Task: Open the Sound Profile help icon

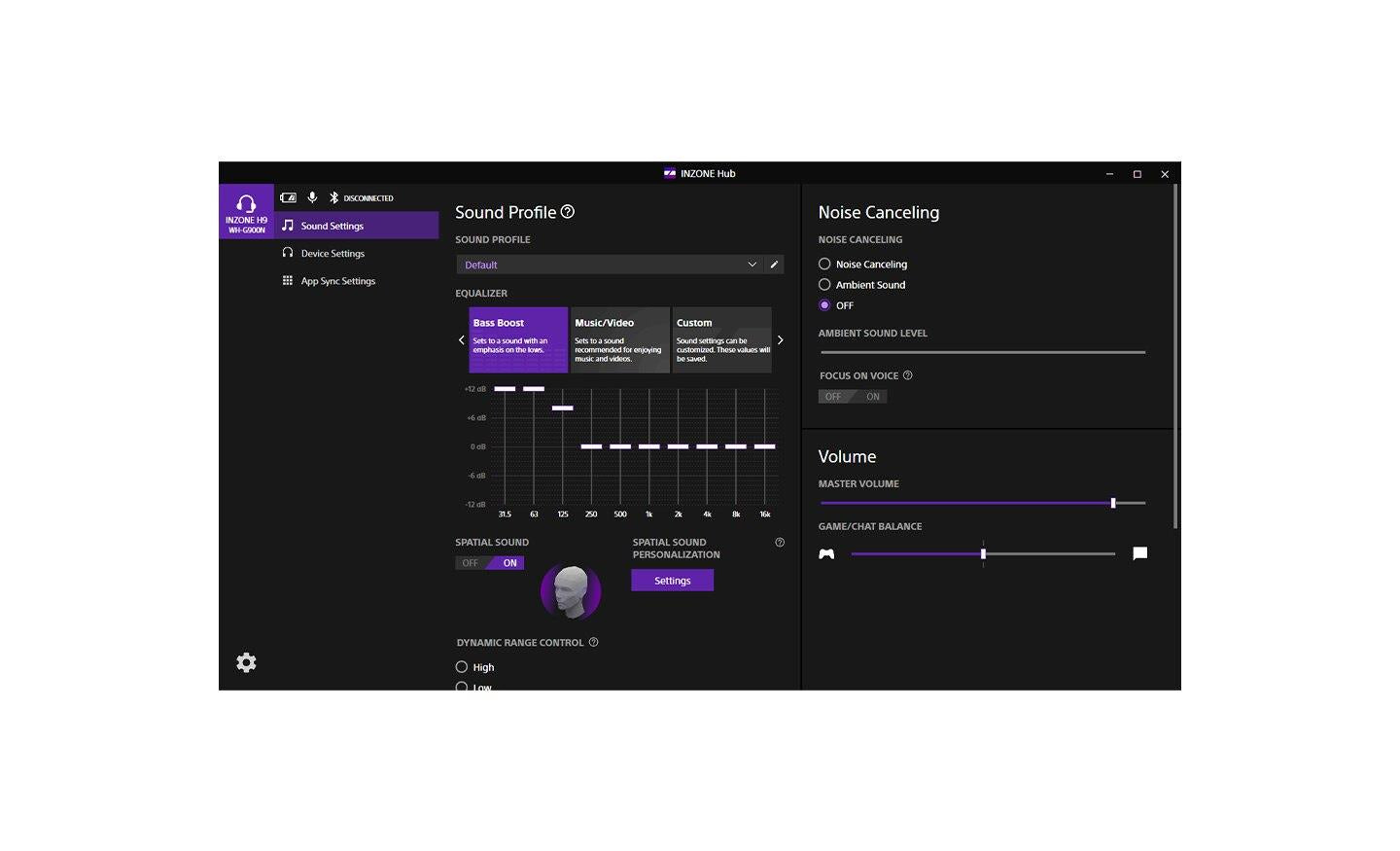Action: 568,212
